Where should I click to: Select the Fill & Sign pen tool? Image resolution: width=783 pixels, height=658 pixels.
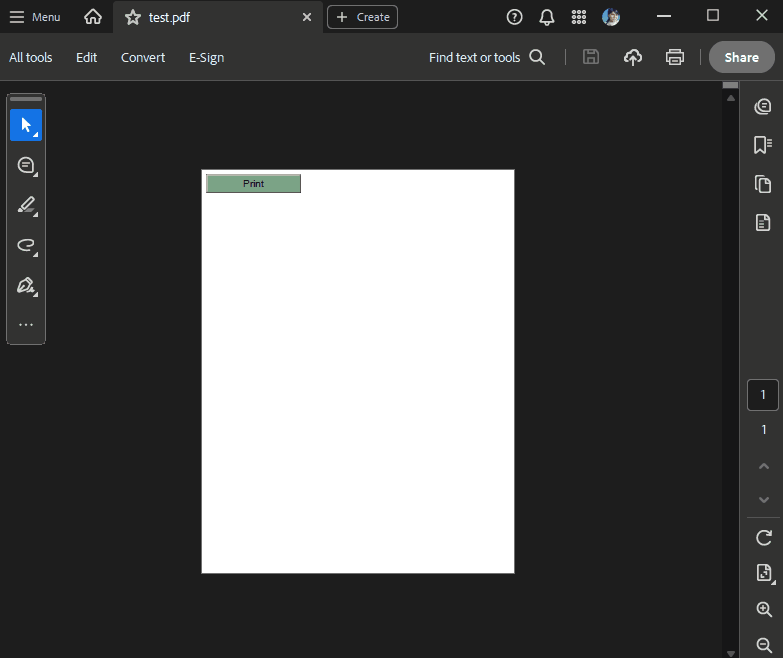[26, 286]
